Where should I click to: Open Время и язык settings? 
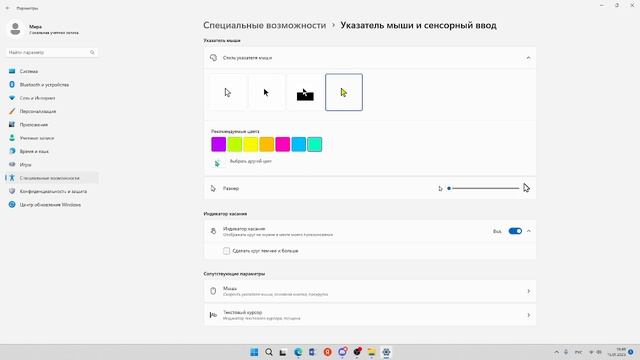(x=51, y=151)
